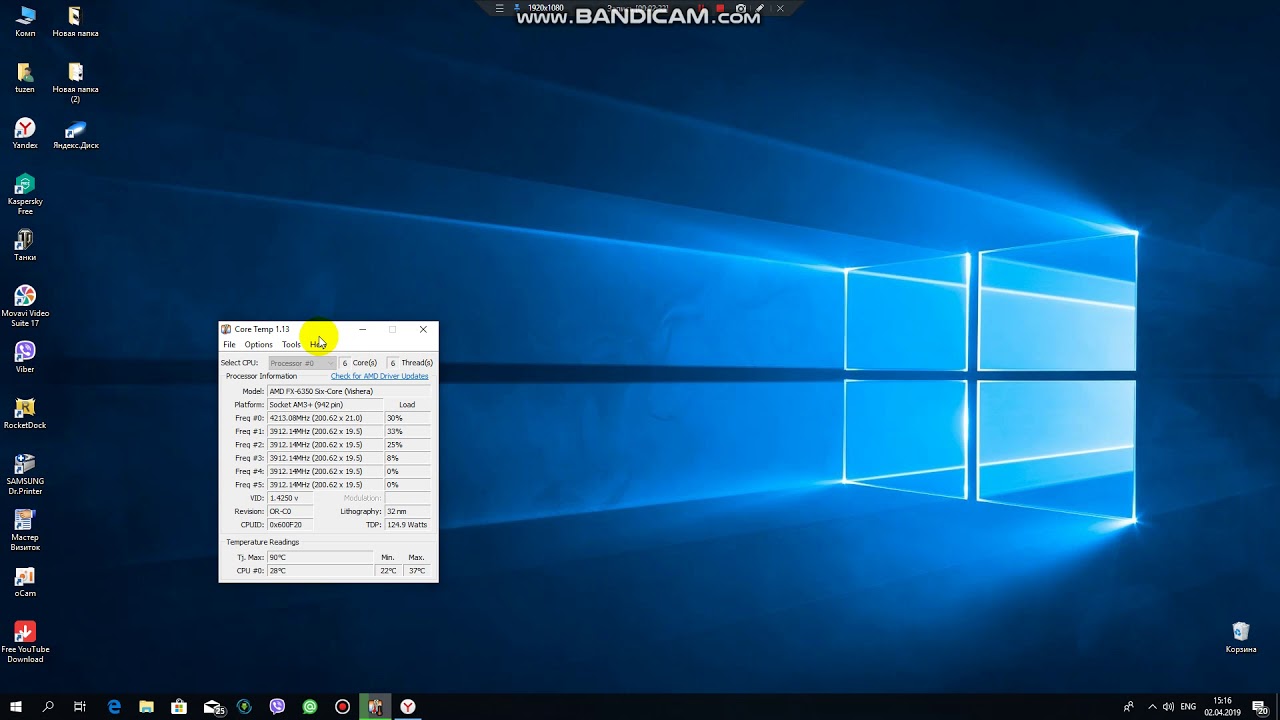Open the Tools menu in Core Temp
This screenshot has width=1280, height=720.
click(291, 344)
